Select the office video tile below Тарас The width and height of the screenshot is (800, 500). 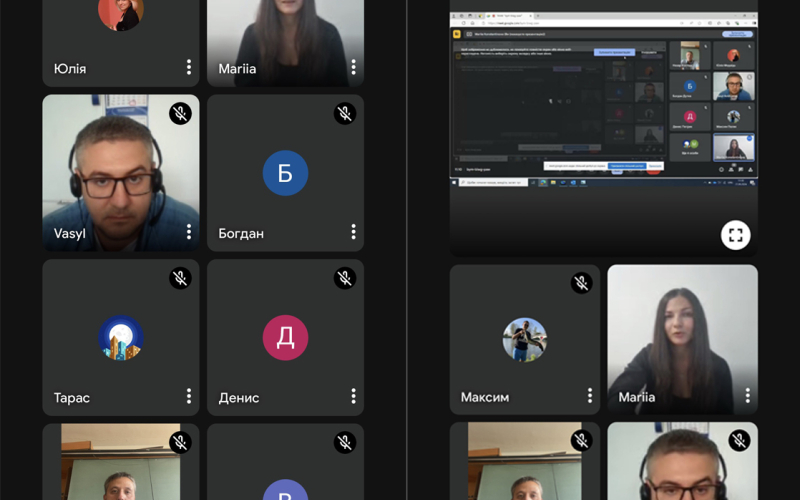tap(121, 462)
